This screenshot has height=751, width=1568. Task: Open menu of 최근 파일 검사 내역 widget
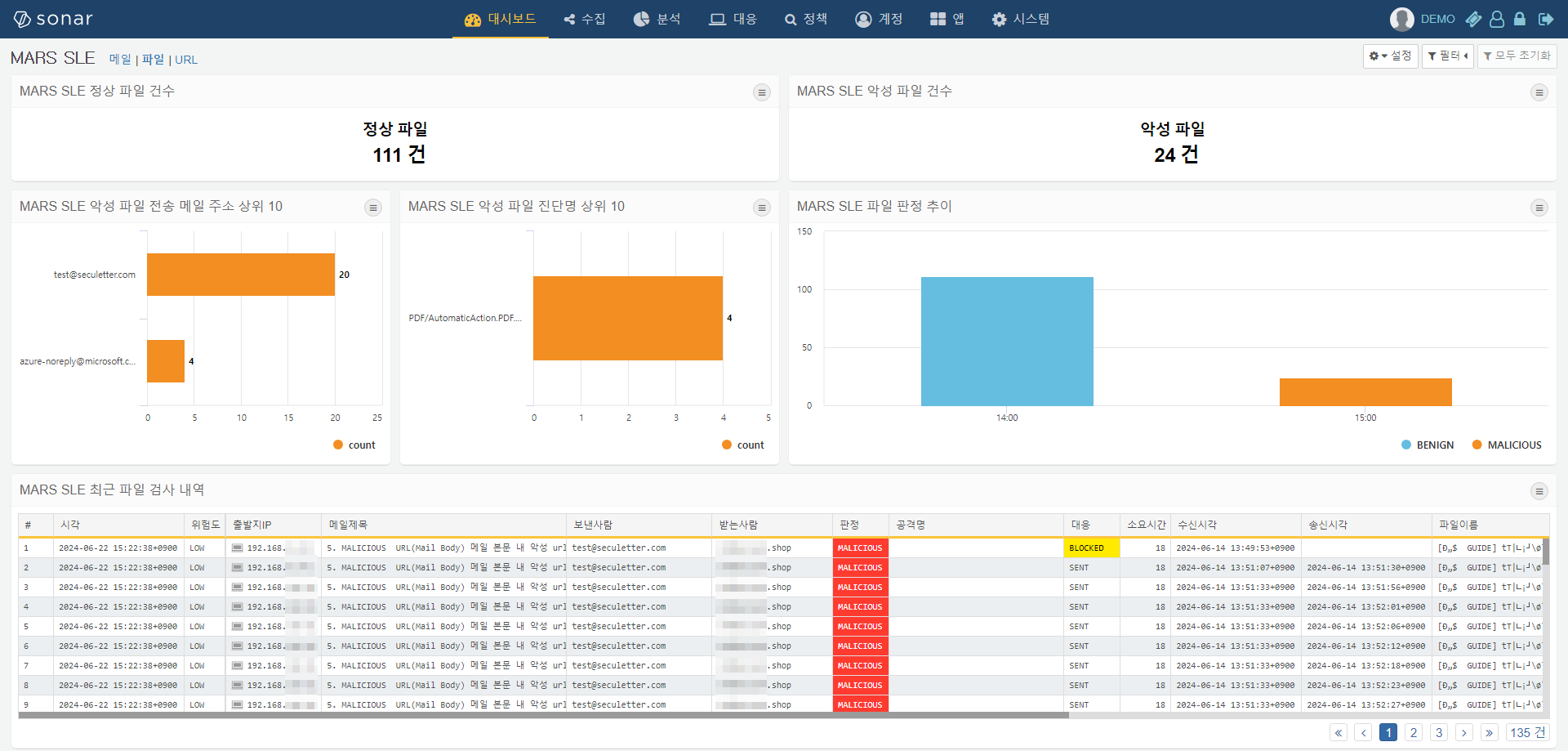[1539, 491]
